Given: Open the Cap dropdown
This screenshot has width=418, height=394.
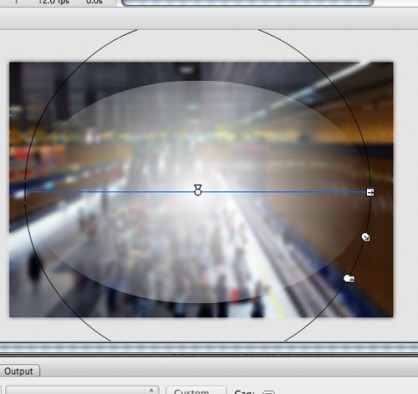Looking at the screenshot, I should tap(269, 392).
